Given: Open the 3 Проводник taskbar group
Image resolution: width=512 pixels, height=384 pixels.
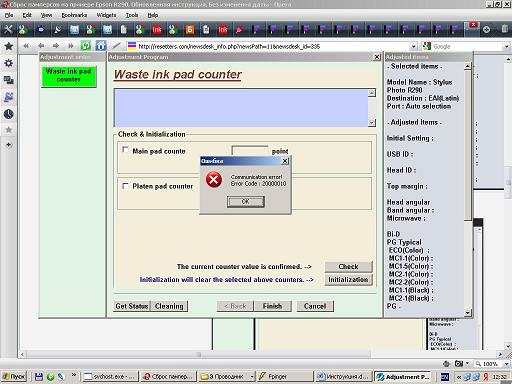Looking at the screenshot, I should 227,377.
